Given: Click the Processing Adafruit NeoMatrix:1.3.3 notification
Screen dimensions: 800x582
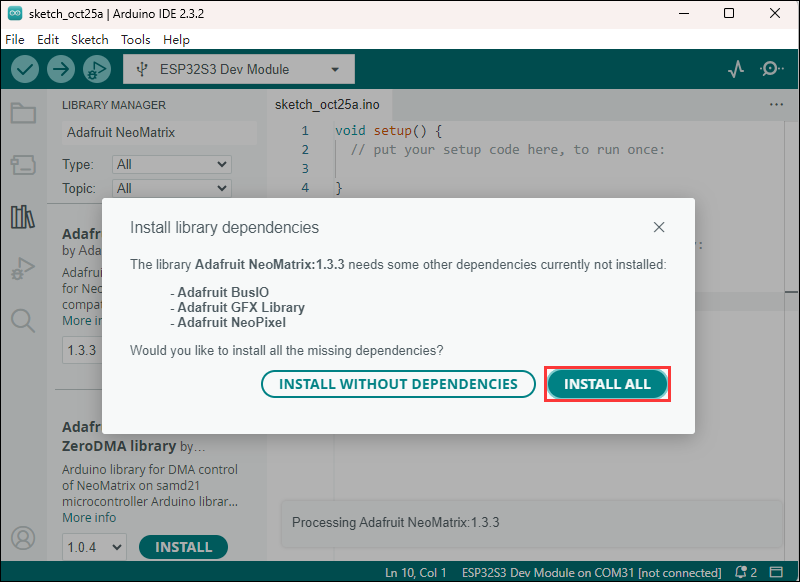Looking at the screenshot, I should 532,523.
